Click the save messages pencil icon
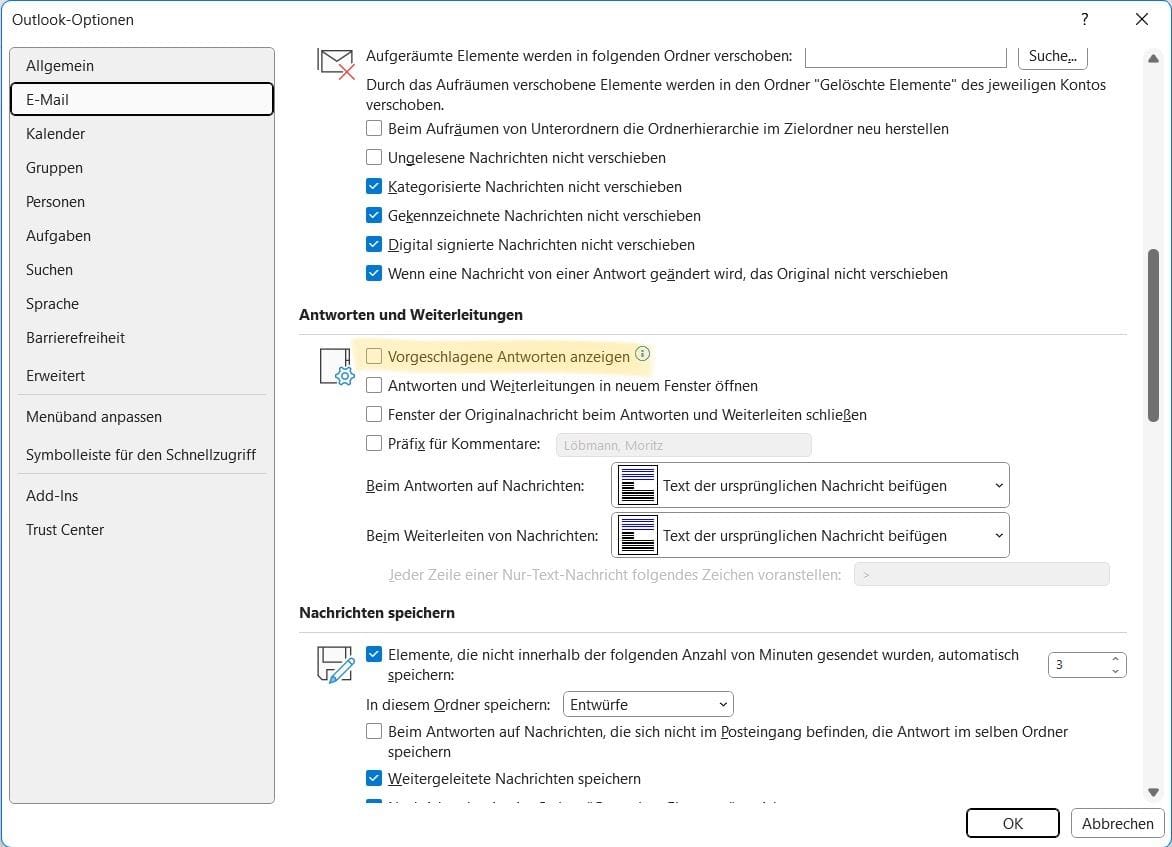This screenshot has width=1172, height=847. [x=336, y=665]
